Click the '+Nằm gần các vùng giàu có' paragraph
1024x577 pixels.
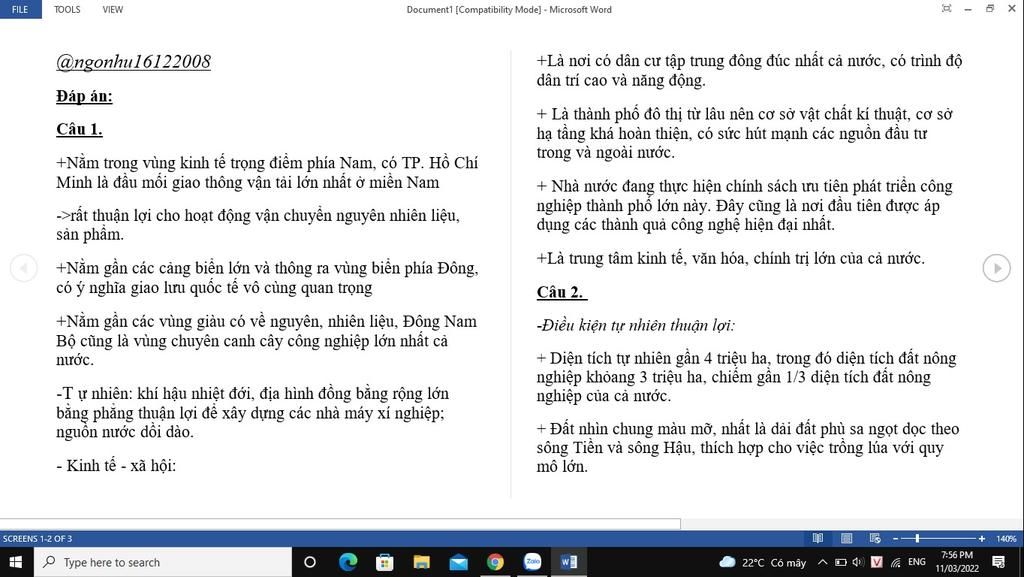coord(266,340)
